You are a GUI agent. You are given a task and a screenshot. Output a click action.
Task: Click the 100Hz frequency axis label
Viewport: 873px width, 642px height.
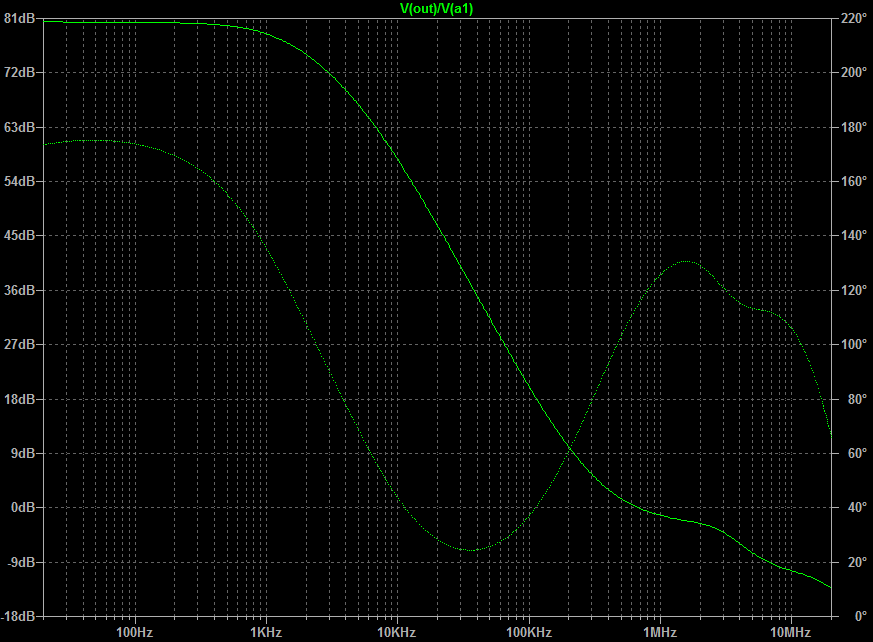[134, 633]
